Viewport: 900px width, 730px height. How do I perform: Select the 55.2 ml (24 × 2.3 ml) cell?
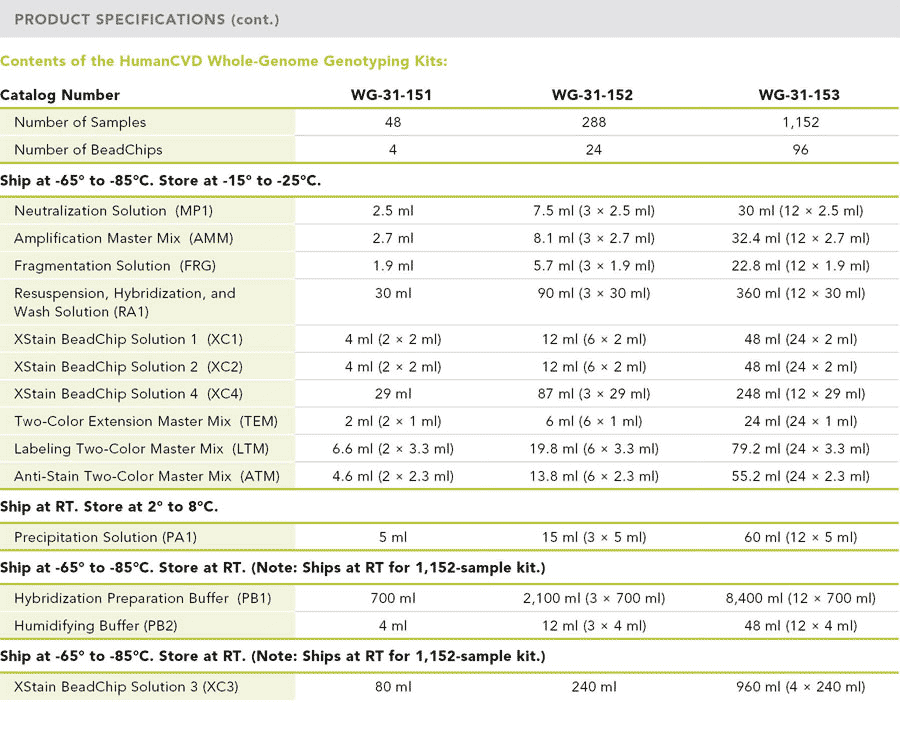click(x=801, y=476)
